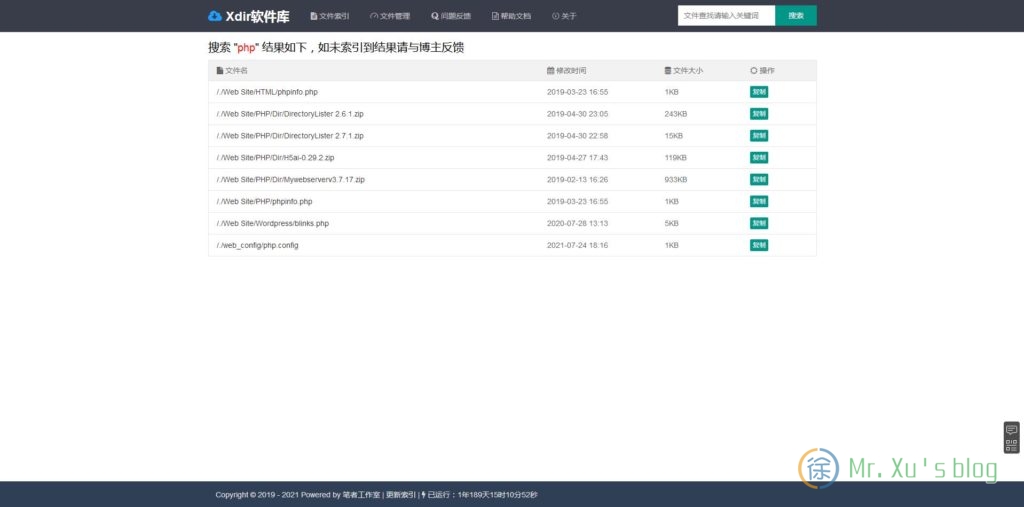The width and height of the screenshot is (1024, 507).
Task: Show the QR code floating icon
Action: point(1011,445)
